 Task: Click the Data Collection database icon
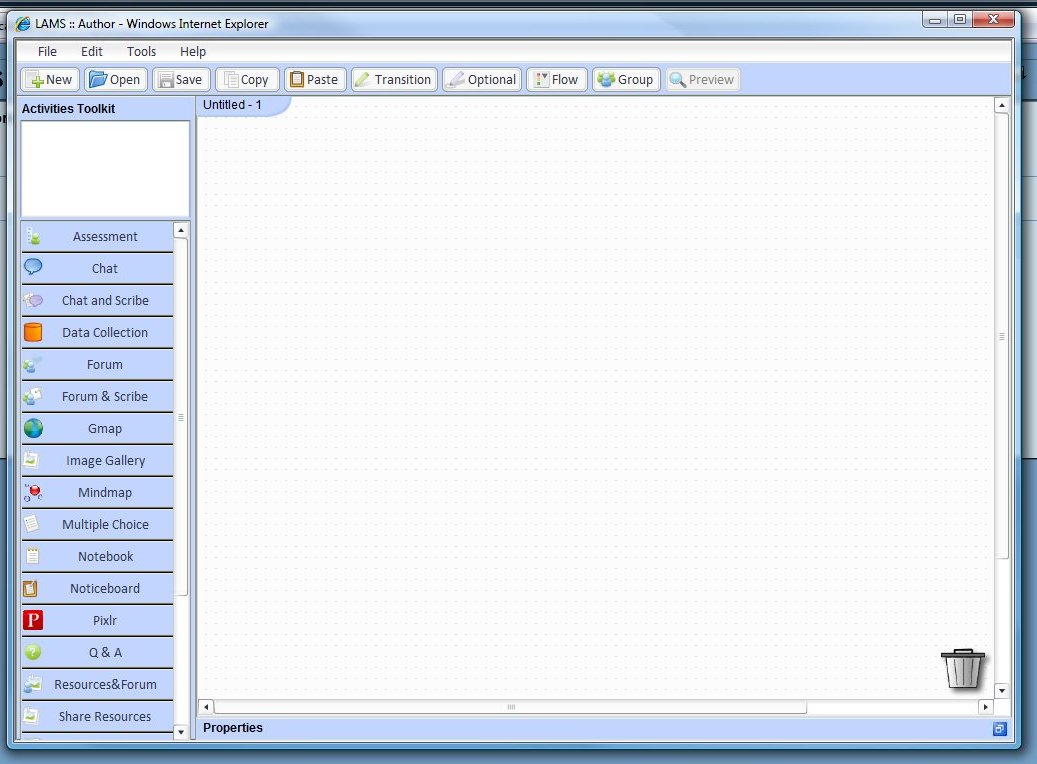coord(33,332)
